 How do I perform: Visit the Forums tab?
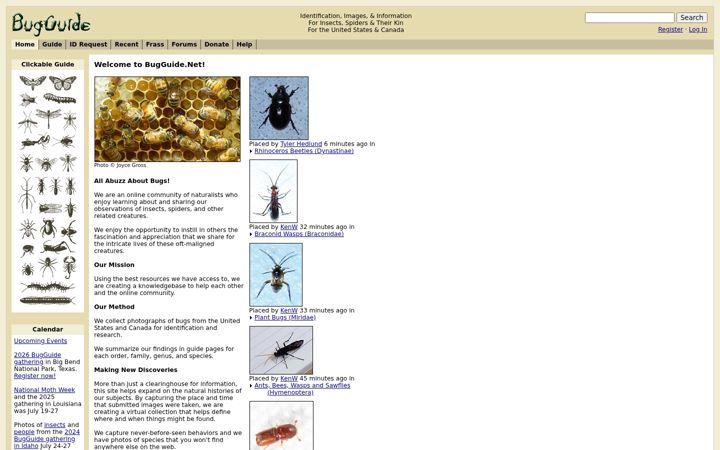click(x=184, y=45)
